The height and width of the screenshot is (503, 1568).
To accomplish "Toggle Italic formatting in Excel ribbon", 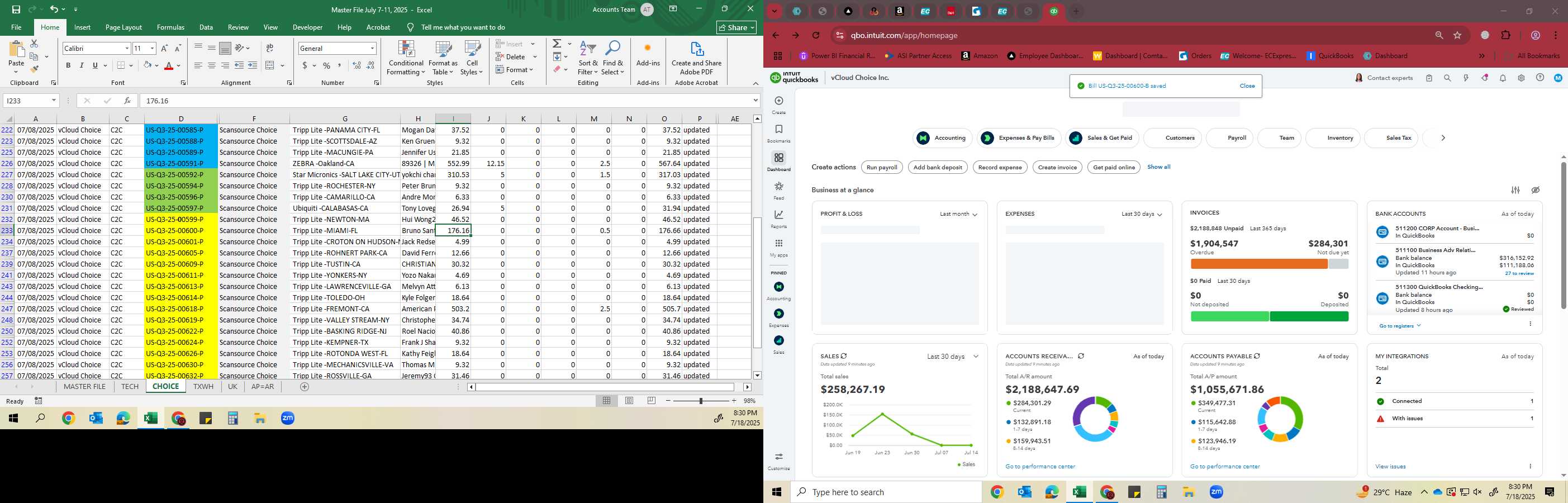I will click(x=82, y=65).
